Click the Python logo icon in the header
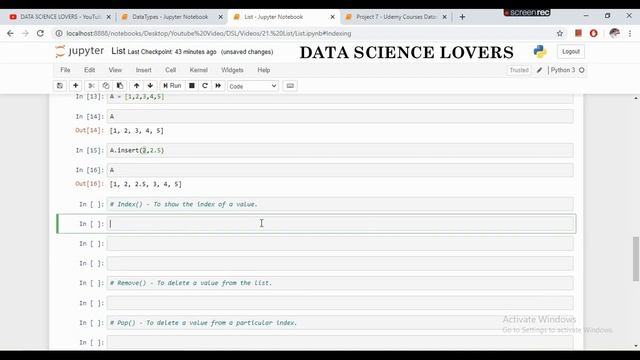This screenshot has height=360, width=640. [540, 51]
